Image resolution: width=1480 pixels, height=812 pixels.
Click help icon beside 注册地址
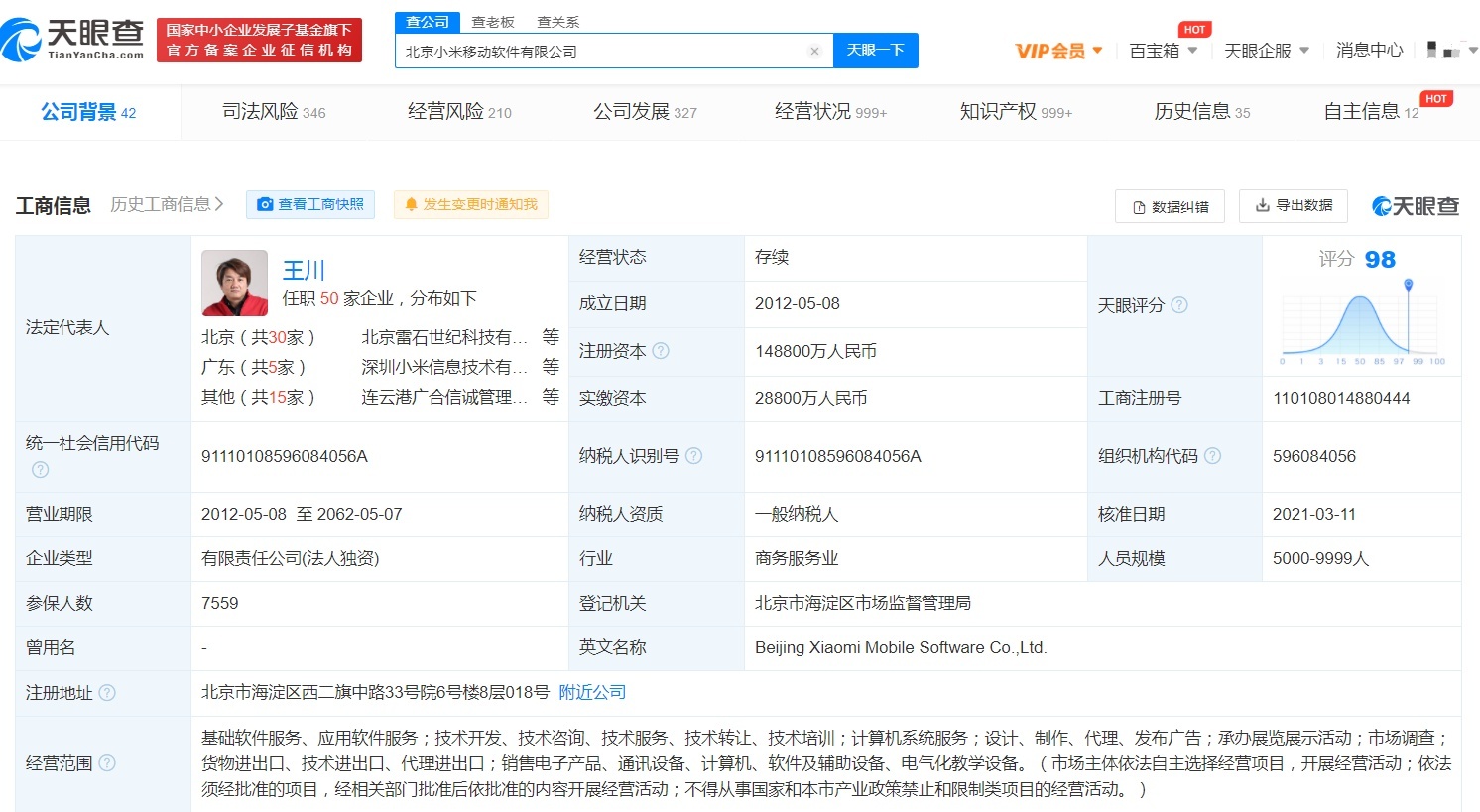pyautogui.click(x=107, y=693)
